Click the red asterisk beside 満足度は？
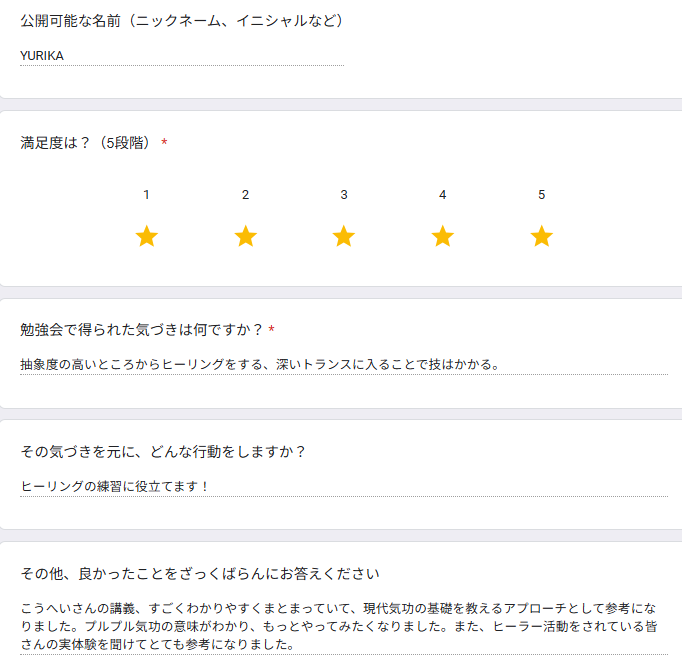This screenshot has height=668, width=682. tap(164, 143)
